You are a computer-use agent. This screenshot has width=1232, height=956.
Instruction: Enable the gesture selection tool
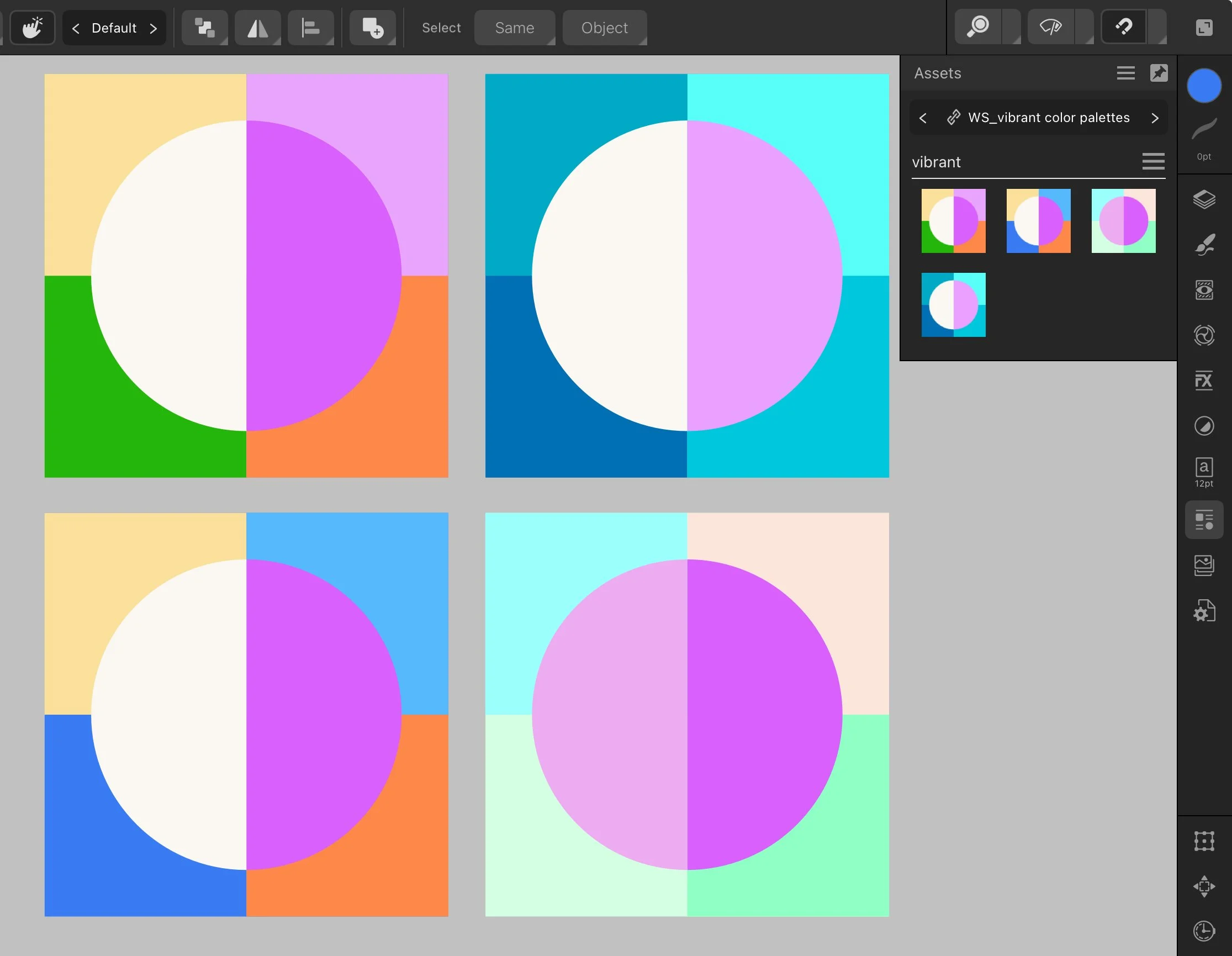(x=32, y=27)
